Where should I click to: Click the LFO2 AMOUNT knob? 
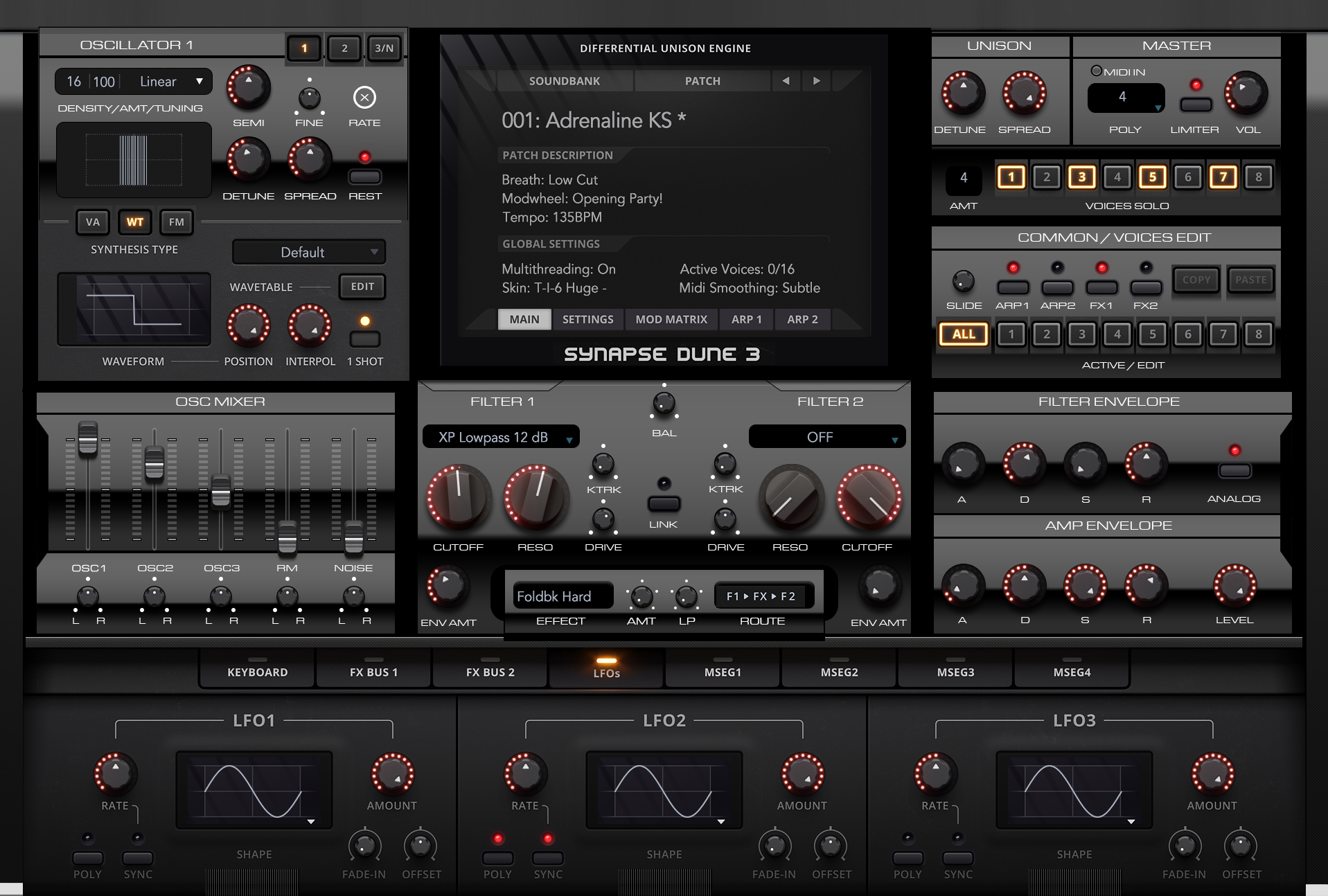point(802,773)
